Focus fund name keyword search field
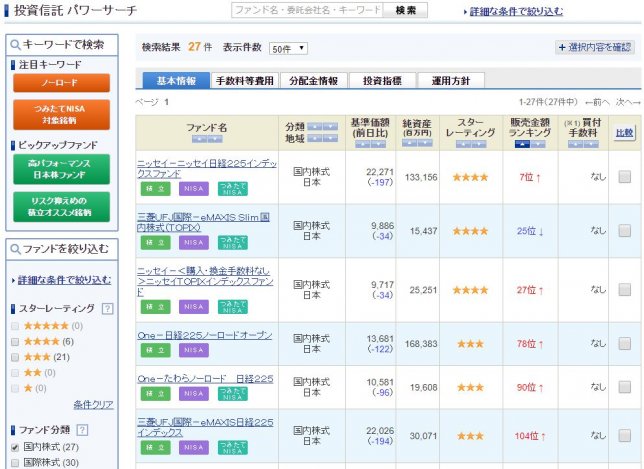 pyautogui.click(x=307, y=10)
